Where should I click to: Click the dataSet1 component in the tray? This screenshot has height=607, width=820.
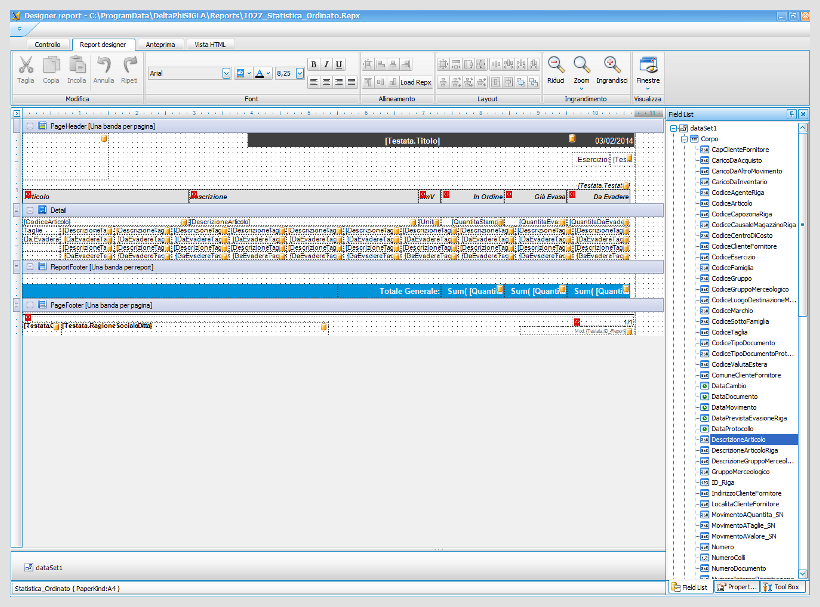pyautogui.click(x=43, y=567)
